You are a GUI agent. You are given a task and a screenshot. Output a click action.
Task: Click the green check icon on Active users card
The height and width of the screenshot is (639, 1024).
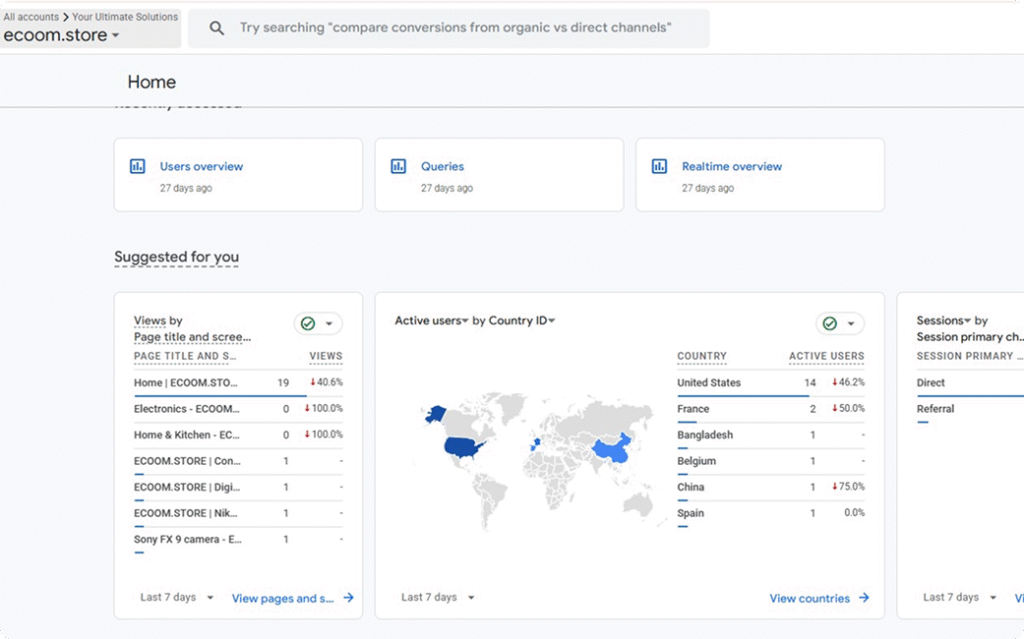[829, 323]
